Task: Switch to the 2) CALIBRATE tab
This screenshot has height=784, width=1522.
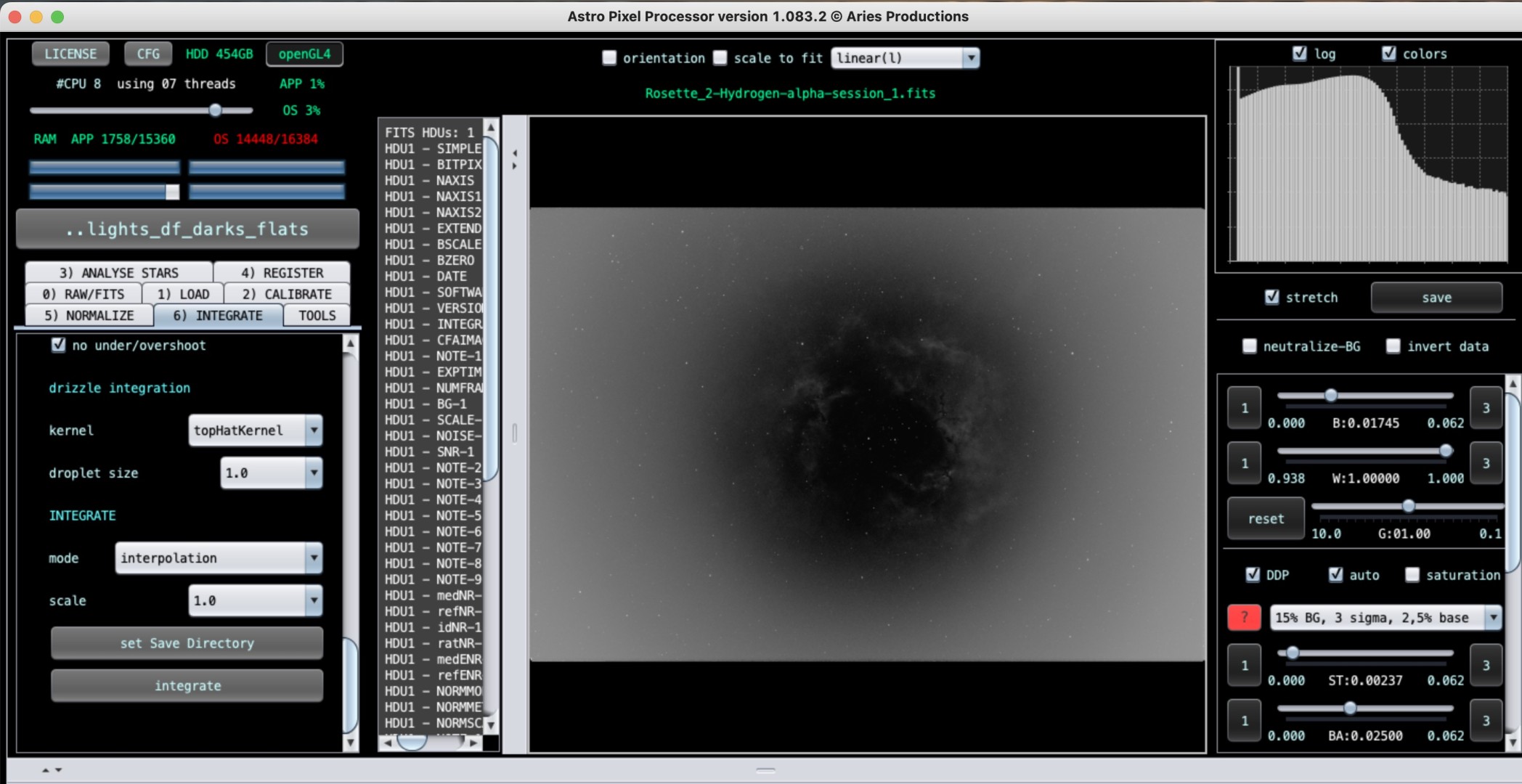Action: tap(286, 294)
